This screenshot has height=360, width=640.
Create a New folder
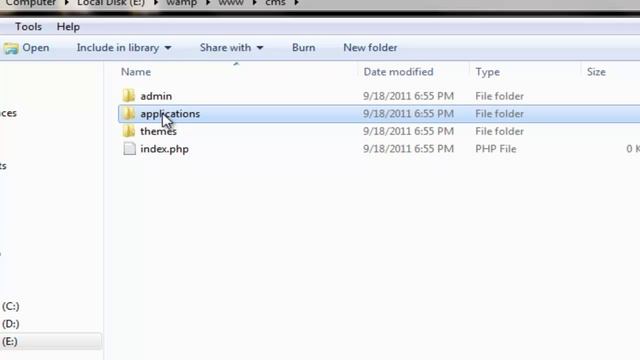370,48
